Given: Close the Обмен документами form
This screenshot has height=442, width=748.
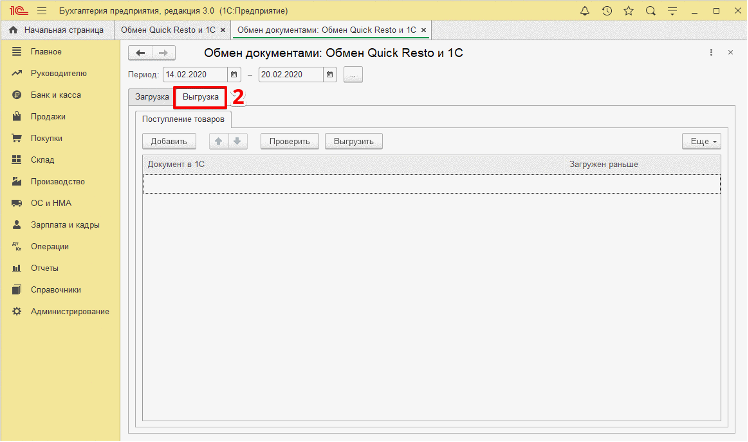Looking at the screenshot, I should (730, 52).
